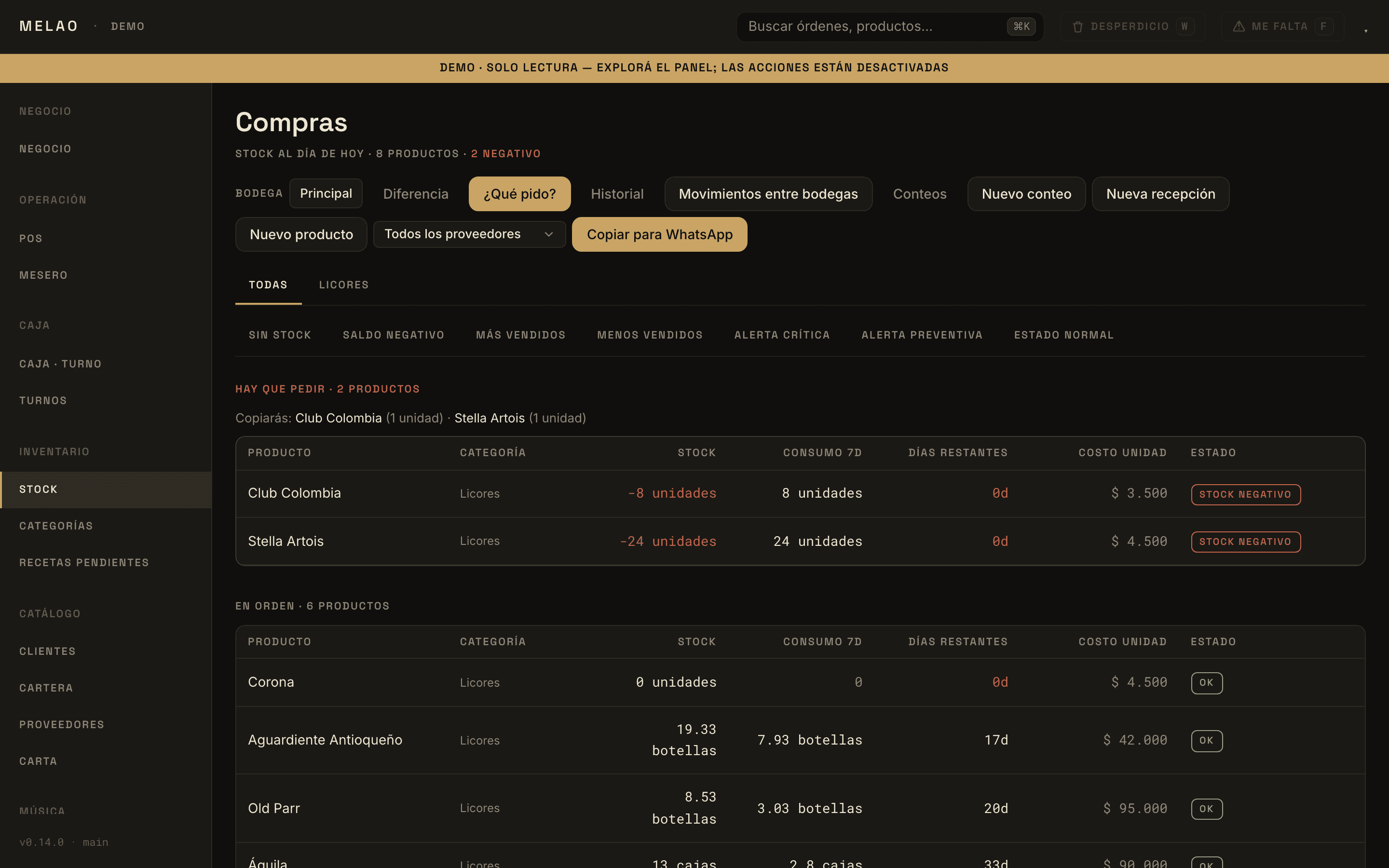Image resolution: width=1389 pixels, height=868 pixels.
Task: Select the LICORES category tab
Action: click(x=344, y=285)
